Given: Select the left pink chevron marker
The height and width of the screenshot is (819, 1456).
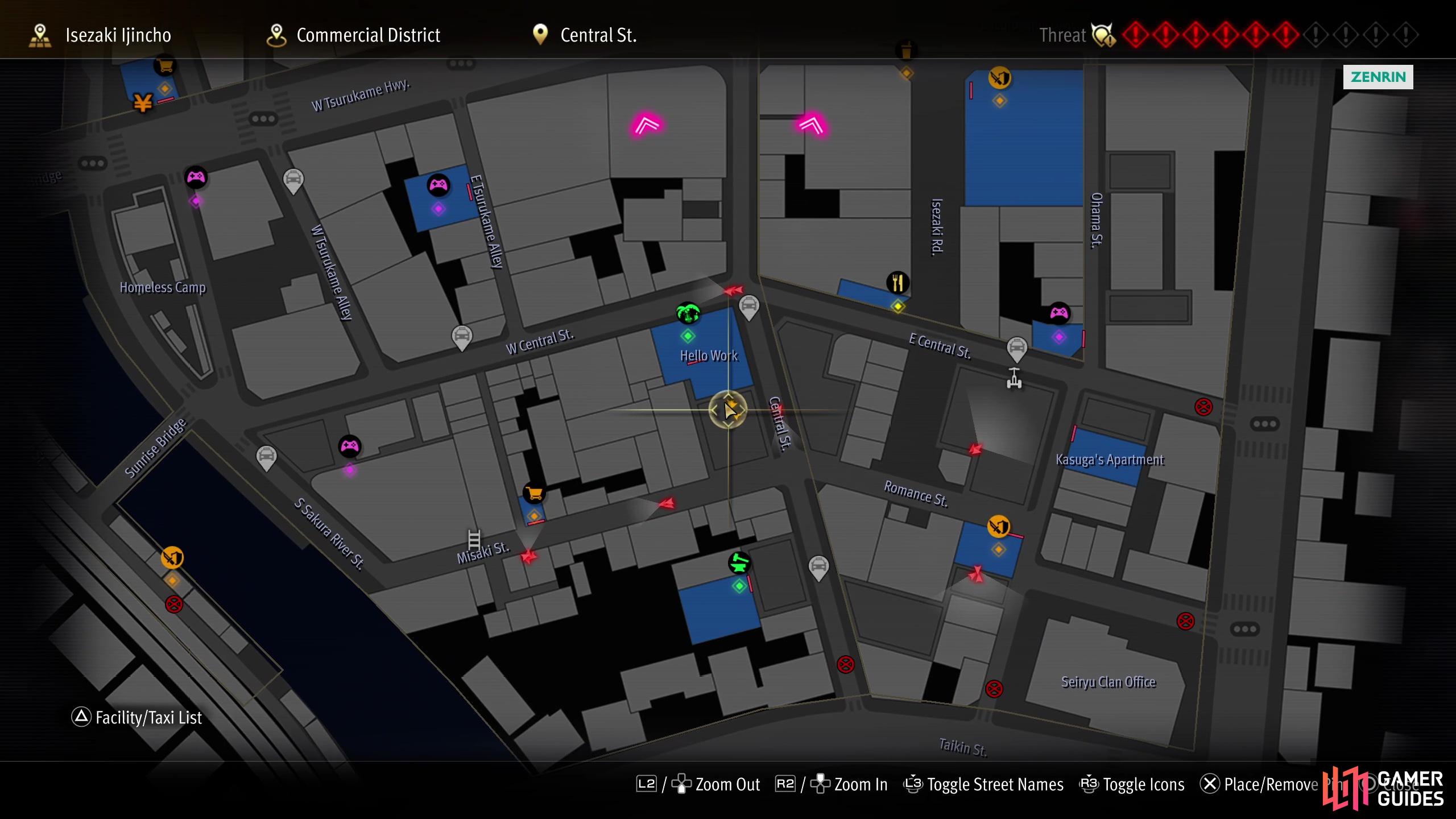Looking at the screenshot, I should coord(647,125).
